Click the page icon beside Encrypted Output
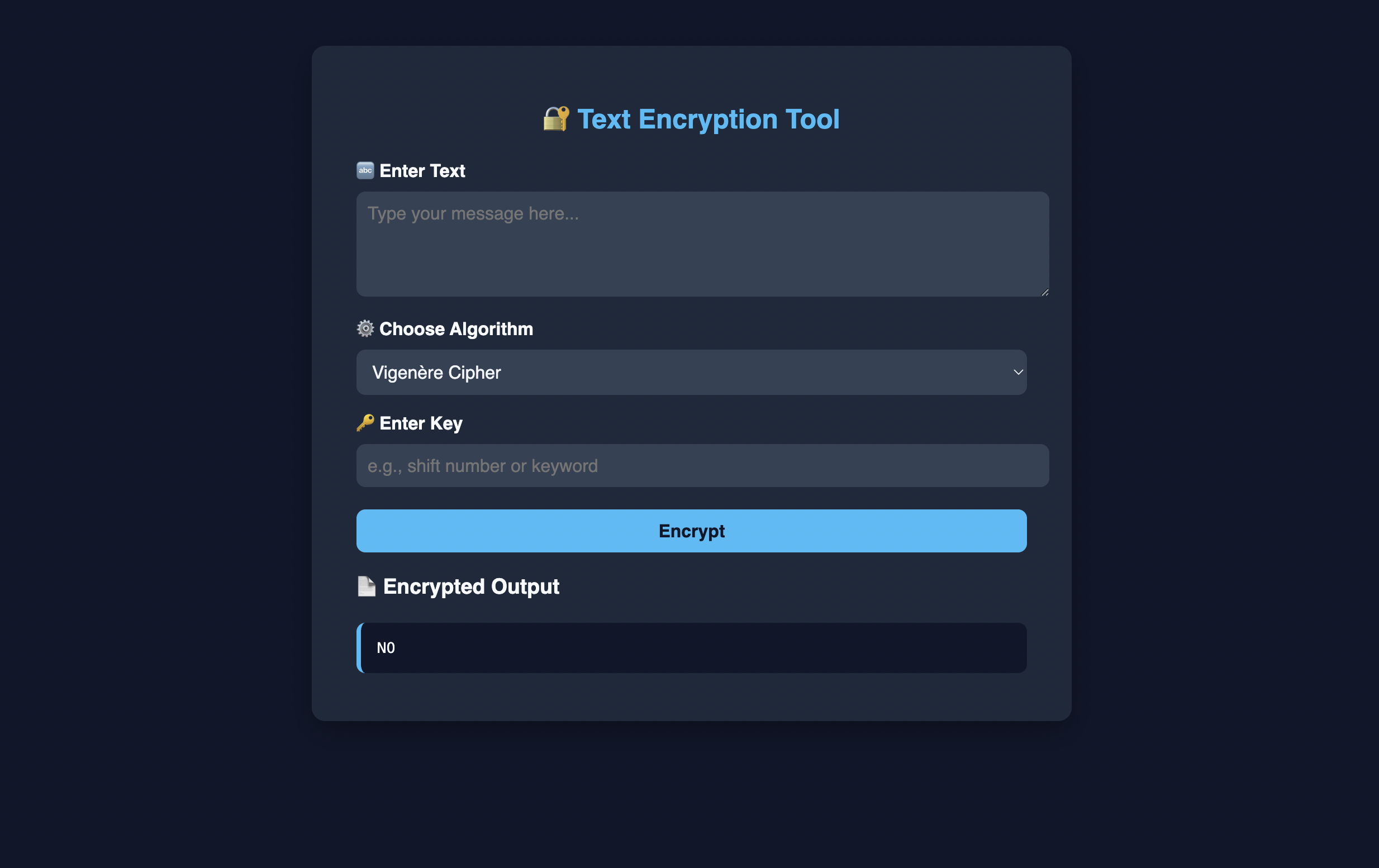 [x=366, y=586]
